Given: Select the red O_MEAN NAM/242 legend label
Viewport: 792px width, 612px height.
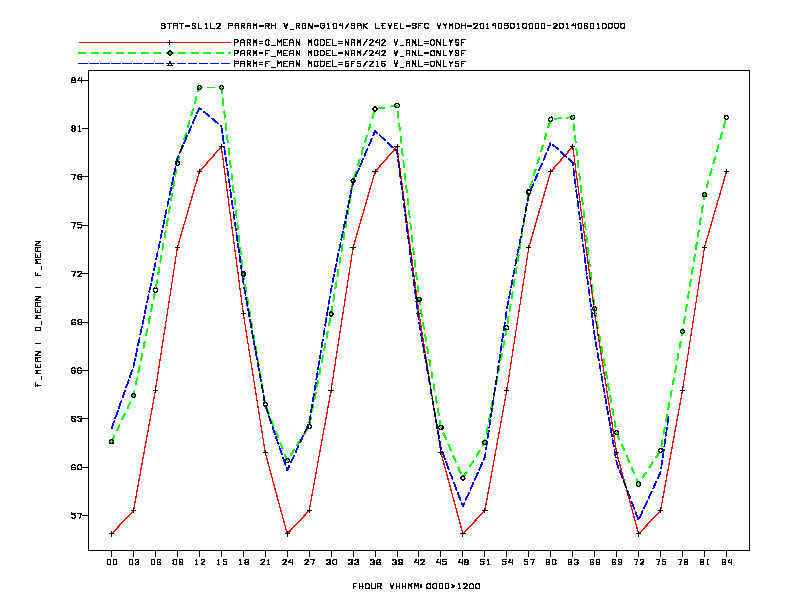Looking at the screenshot, I should tap(349, 43).
